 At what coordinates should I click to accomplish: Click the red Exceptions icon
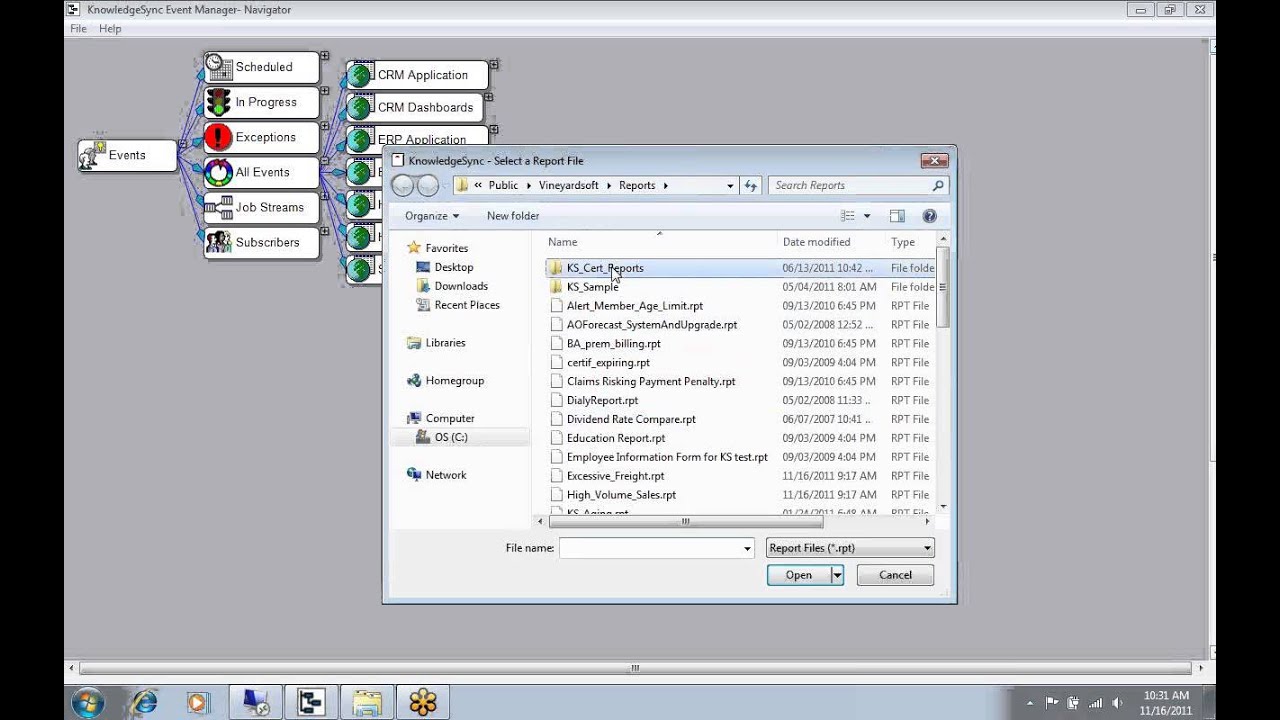coord(218,137)
